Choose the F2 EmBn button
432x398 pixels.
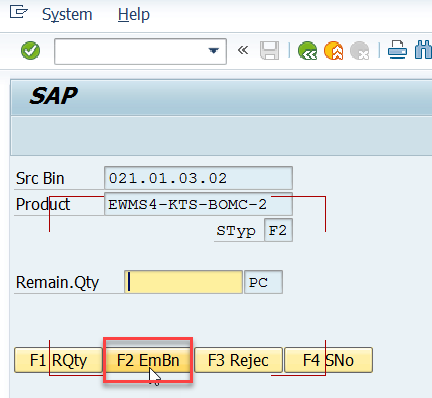148,360
